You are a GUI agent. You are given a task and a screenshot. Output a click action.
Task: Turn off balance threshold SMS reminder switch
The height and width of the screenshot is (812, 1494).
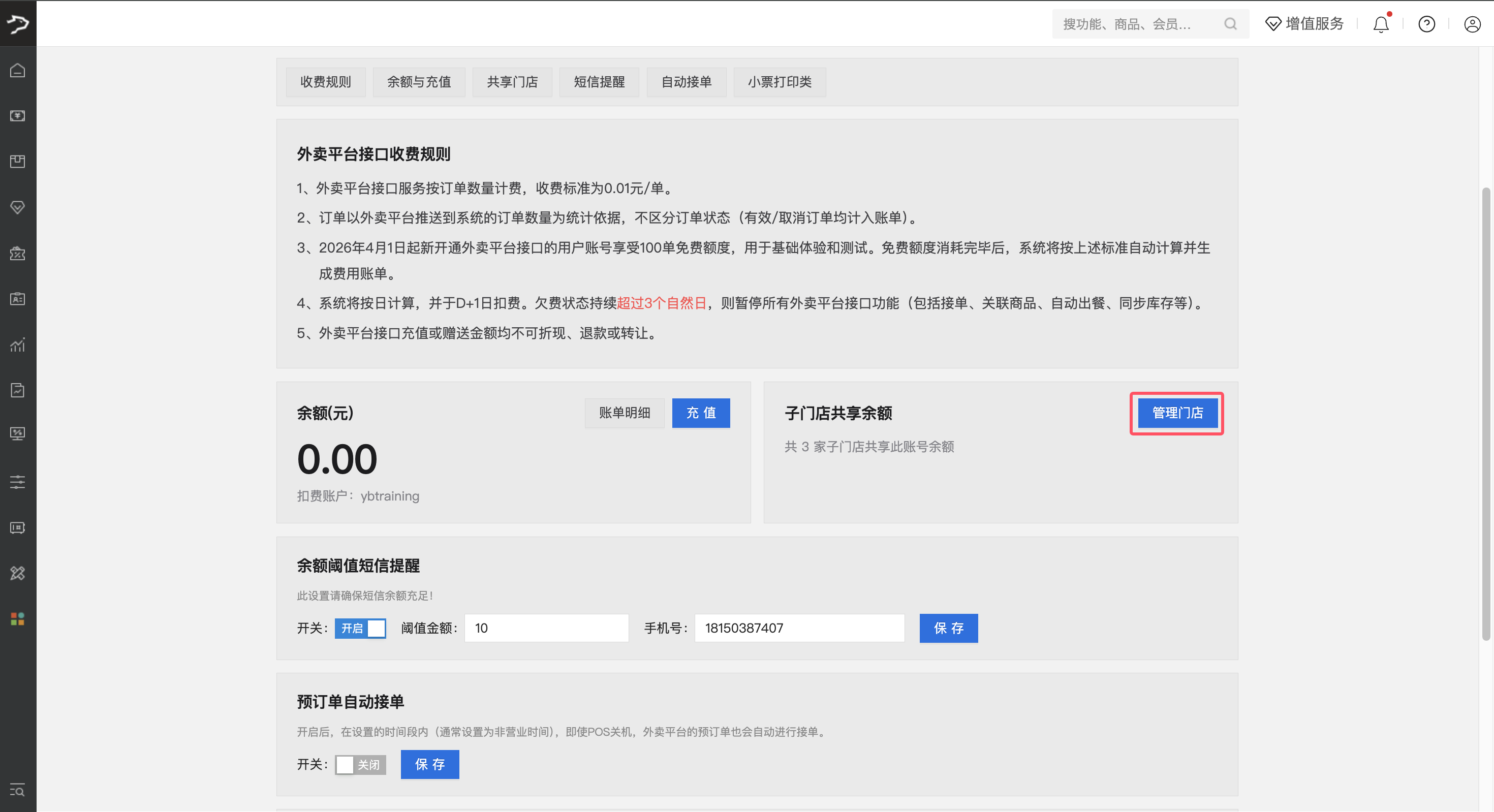[x=360, y=628]
